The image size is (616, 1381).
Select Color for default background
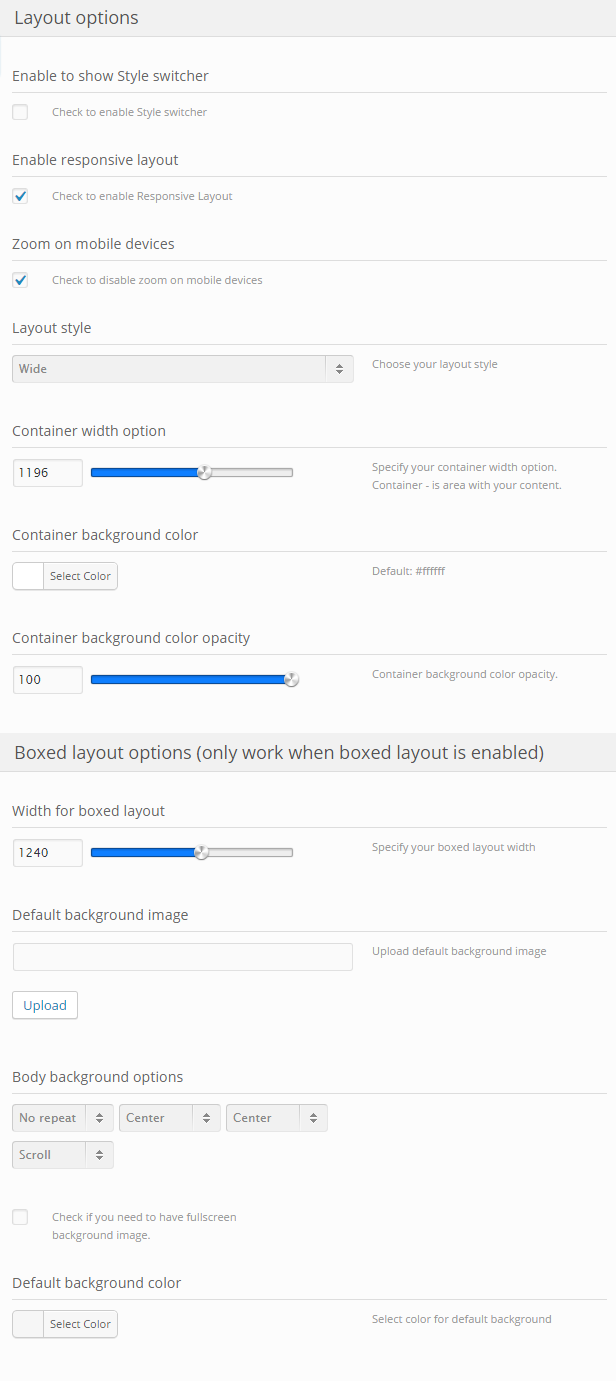pos(80,1324)
